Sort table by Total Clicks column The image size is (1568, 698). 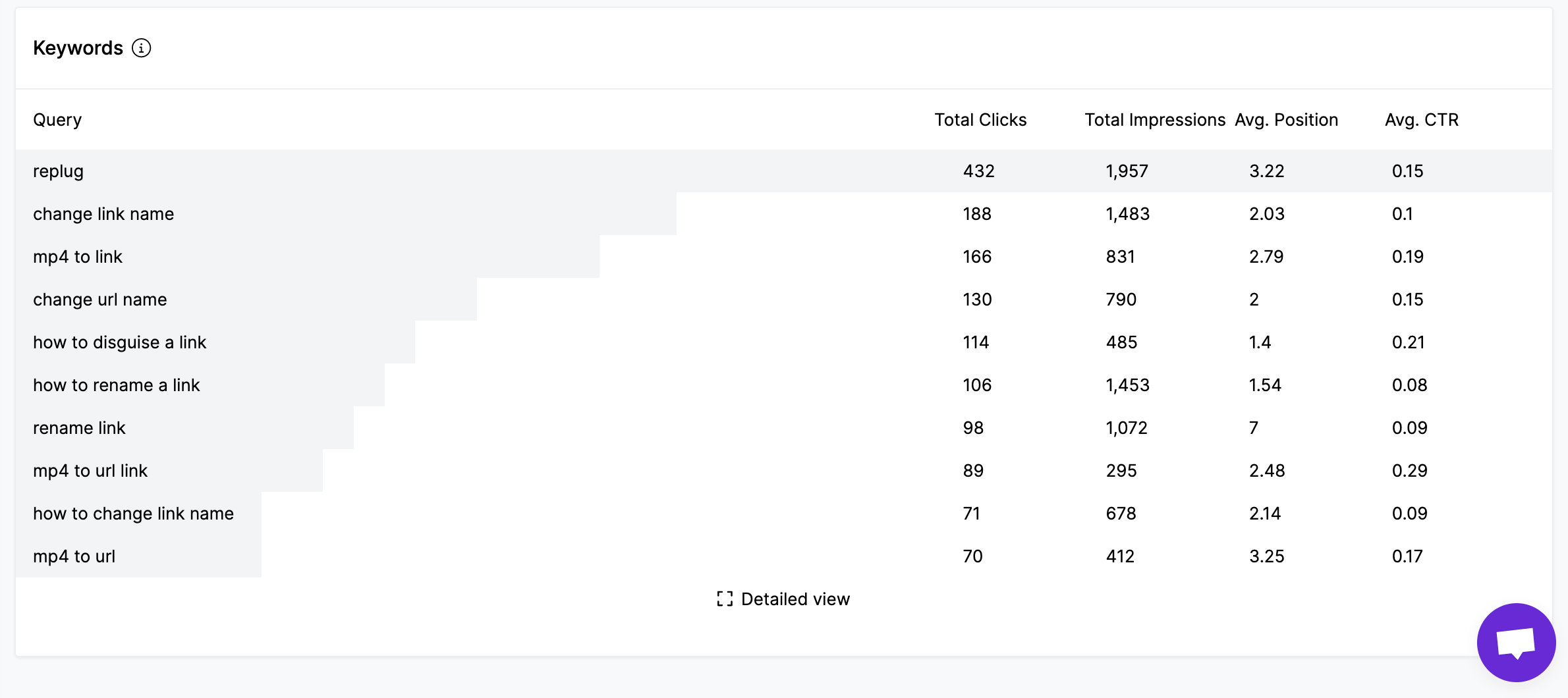pos(980,119)
